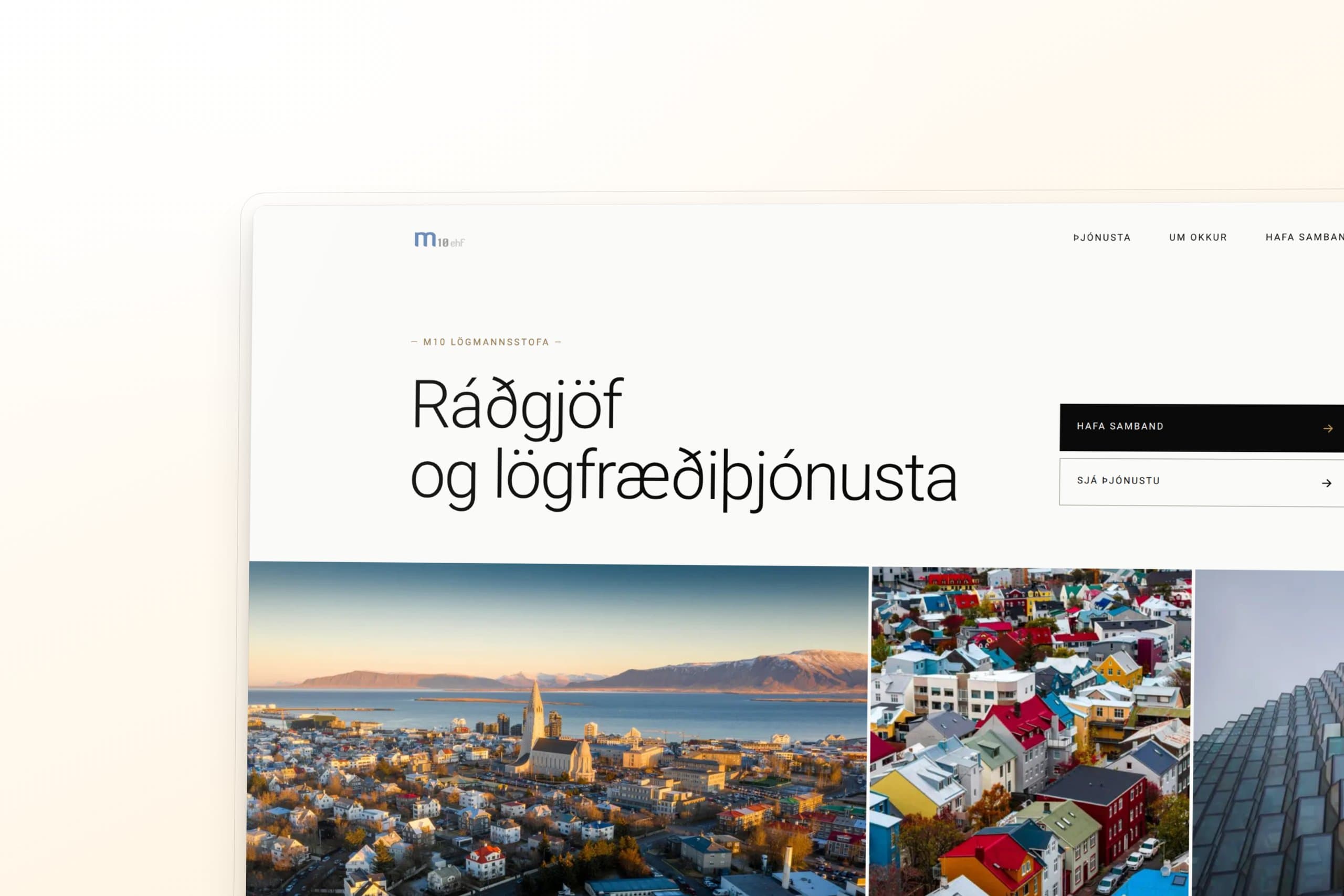Open HAFA SAMBAND in the top navigation
The height and width of the screenshot is (896, 1344).
(1305, 237)
